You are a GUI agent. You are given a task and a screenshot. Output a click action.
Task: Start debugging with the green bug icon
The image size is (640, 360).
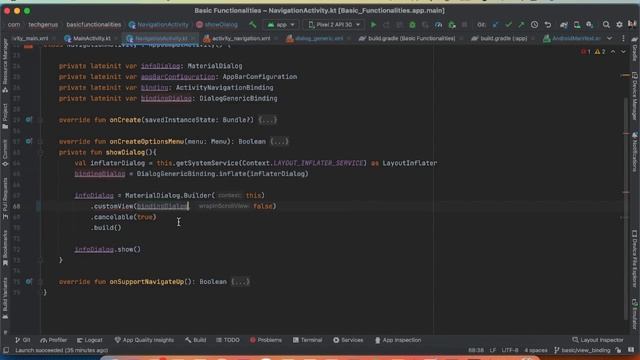(x=412, y=25)
